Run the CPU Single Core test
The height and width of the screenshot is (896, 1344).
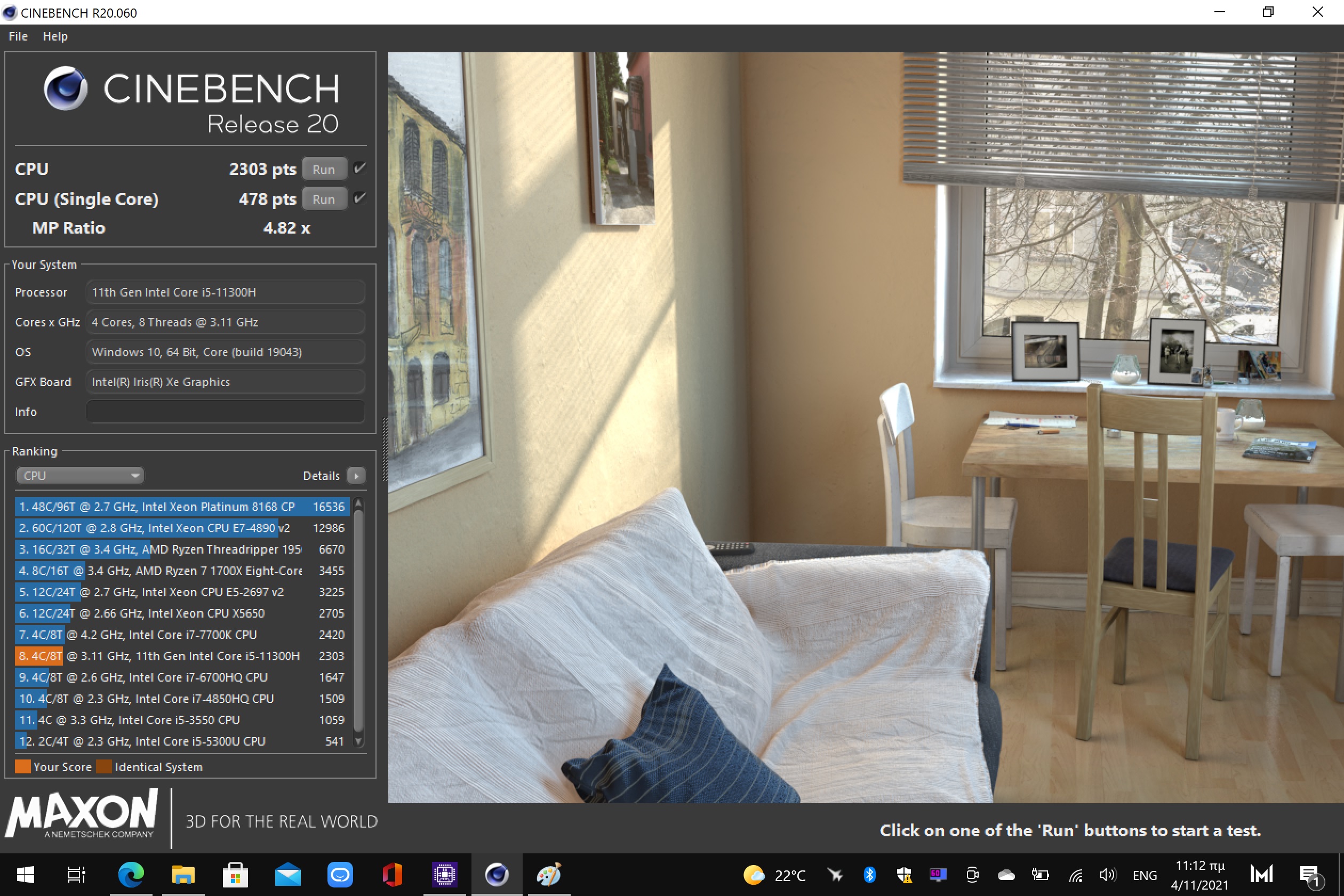tap(323, 199)
